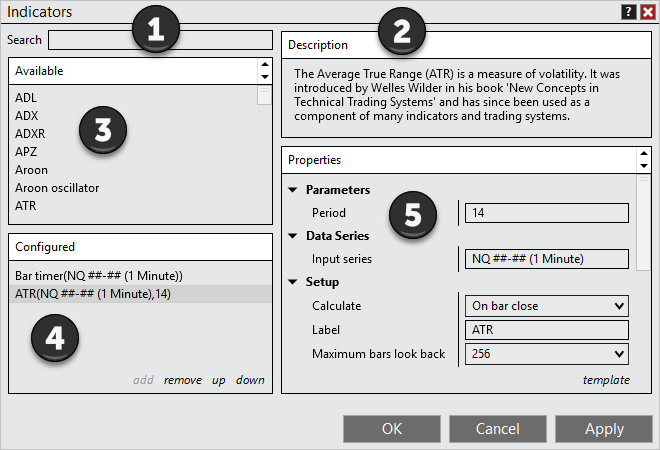Choose Aroon oscillator from available indicators
This screenshot has width=660, height=450.
coord(57,188)
